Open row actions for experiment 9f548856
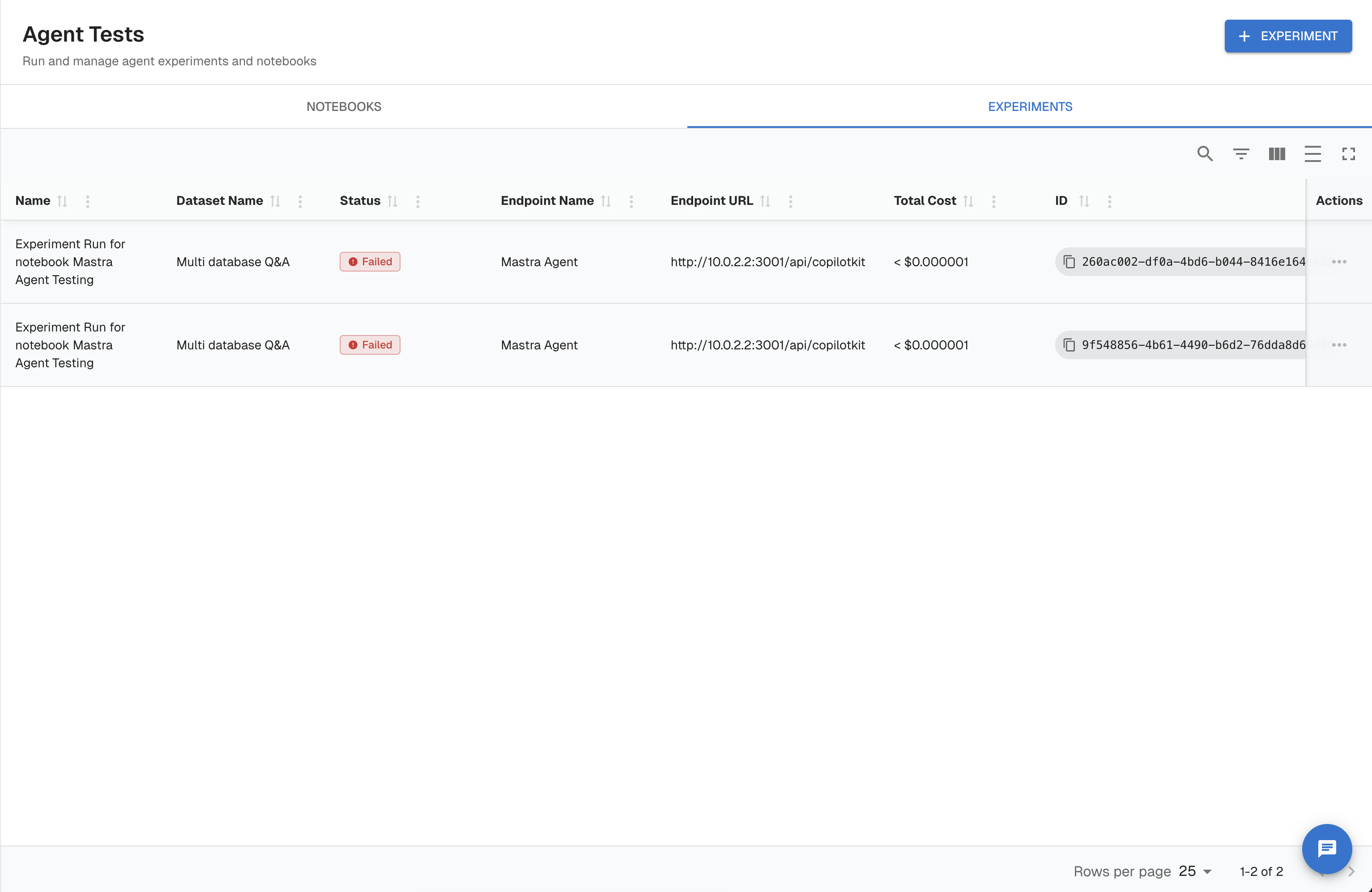Viewport: 1372px width, 892px height. coord(1339,344)
